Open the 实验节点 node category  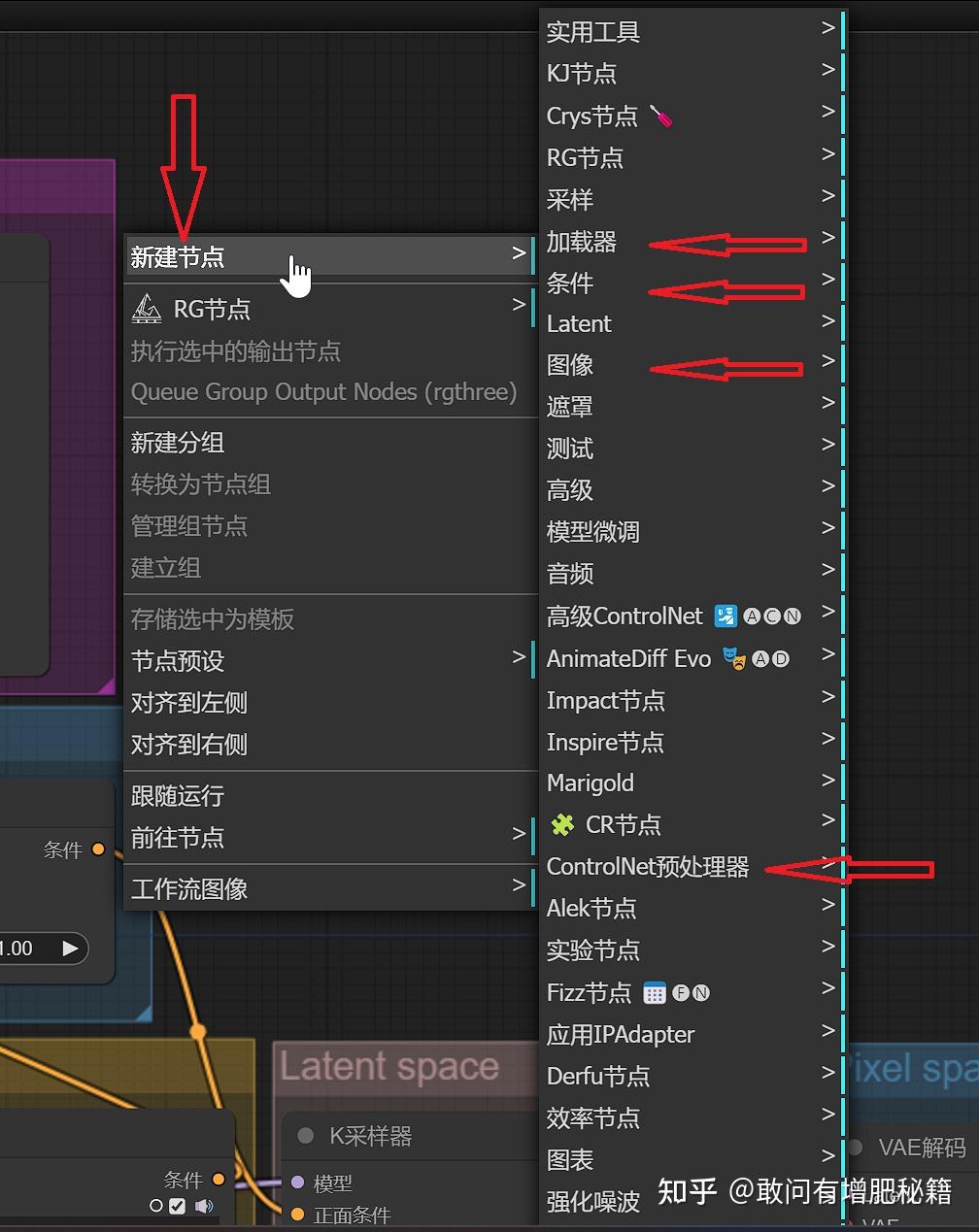692,950
